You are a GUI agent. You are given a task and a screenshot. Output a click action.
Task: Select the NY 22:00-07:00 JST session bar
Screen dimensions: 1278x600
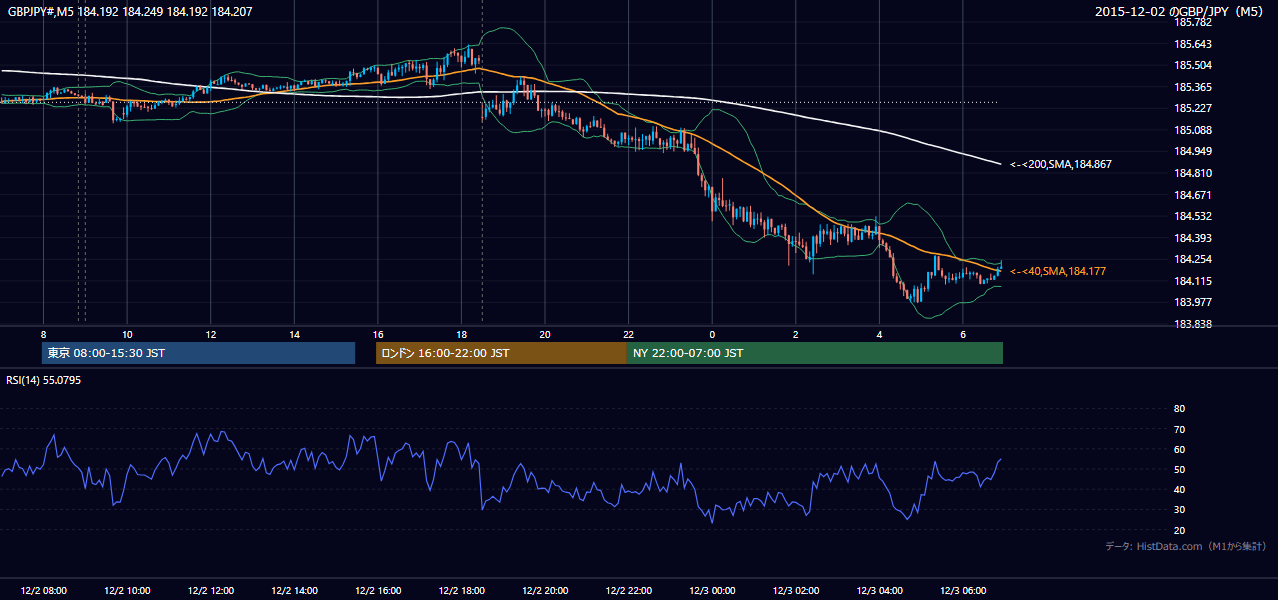815,353
